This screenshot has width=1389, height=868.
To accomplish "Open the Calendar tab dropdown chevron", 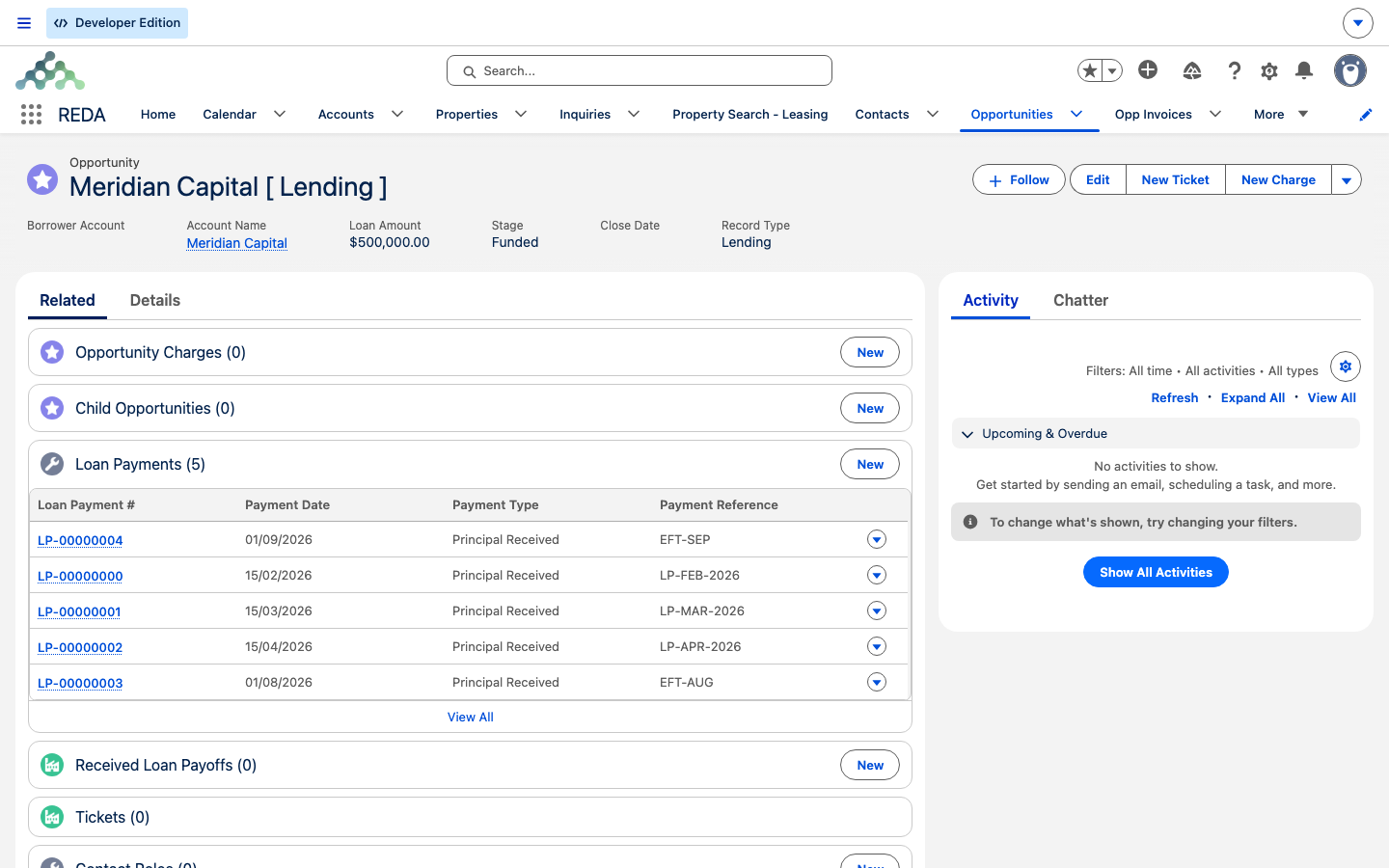I will (280, 114).
